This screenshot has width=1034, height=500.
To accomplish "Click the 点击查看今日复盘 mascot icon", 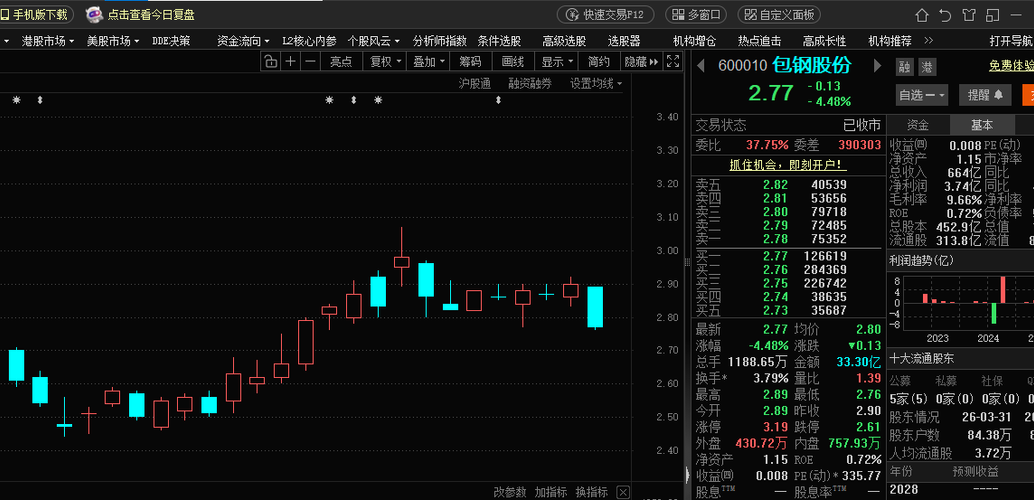I will [x=95, y=14].
